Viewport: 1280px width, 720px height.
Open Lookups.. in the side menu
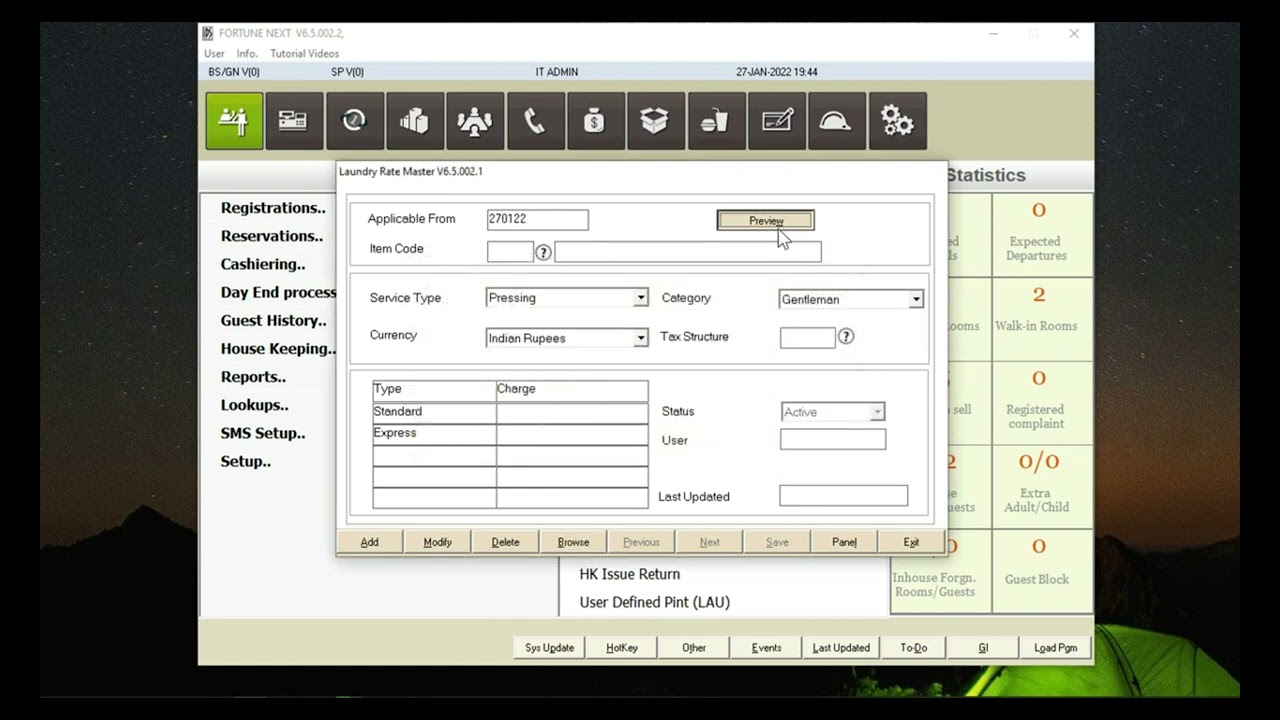coord(254,405)
